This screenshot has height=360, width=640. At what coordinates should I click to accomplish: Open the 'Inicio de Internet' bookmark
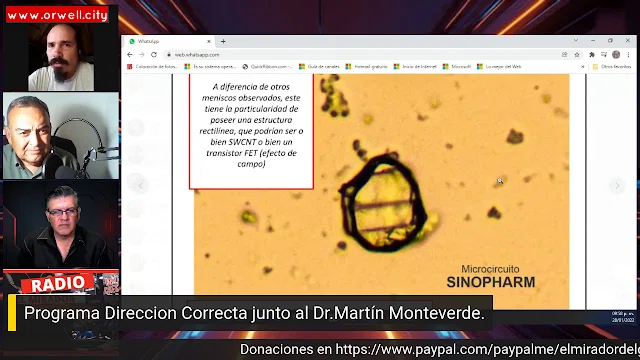[415, 67]
